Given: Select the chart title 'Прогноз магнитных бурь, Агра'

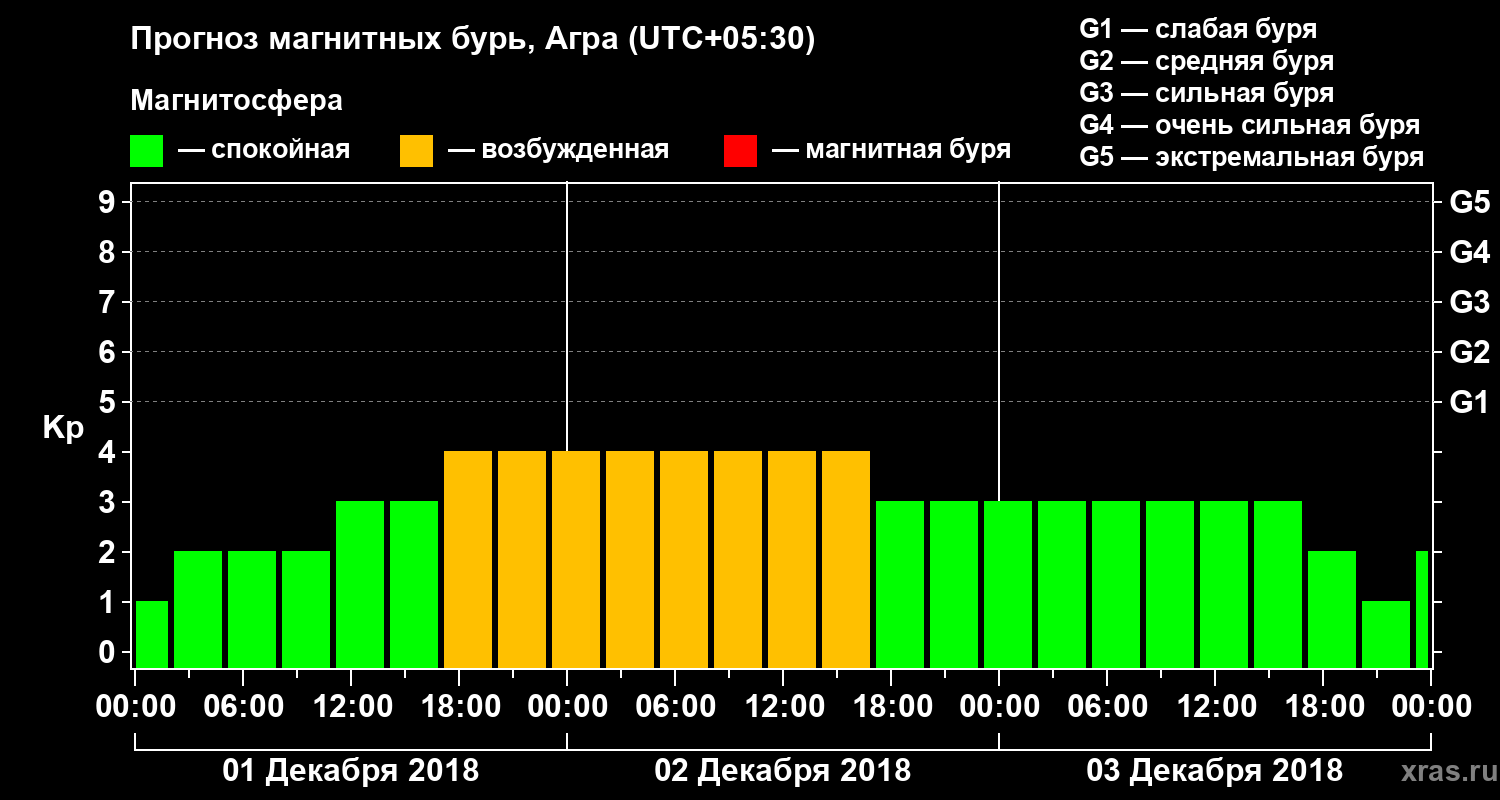Looking at the screenshot, I should pos(373,41).
